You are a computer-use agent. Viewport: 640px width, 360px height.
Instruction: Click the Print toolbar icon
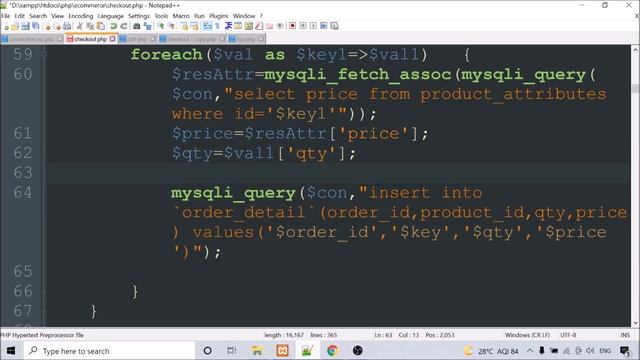(x=67, y=26)
